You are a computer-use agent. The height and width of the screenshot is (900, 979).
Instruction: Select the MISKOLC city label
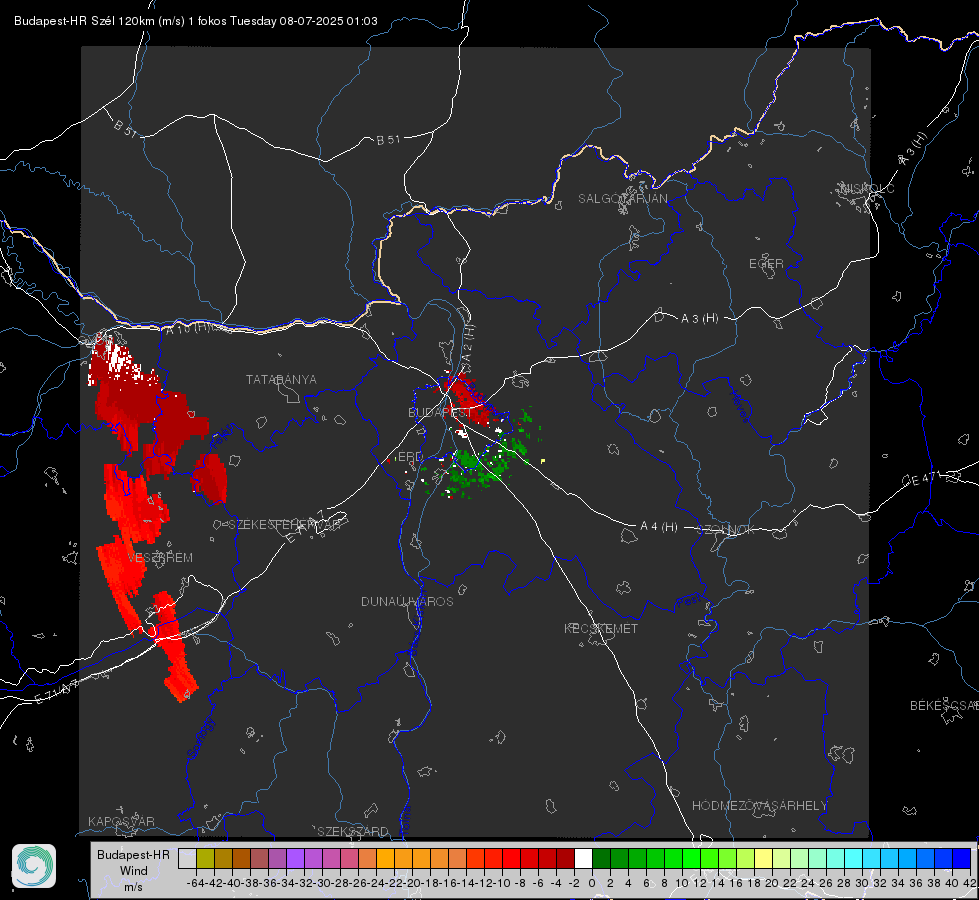pos(867,188)
